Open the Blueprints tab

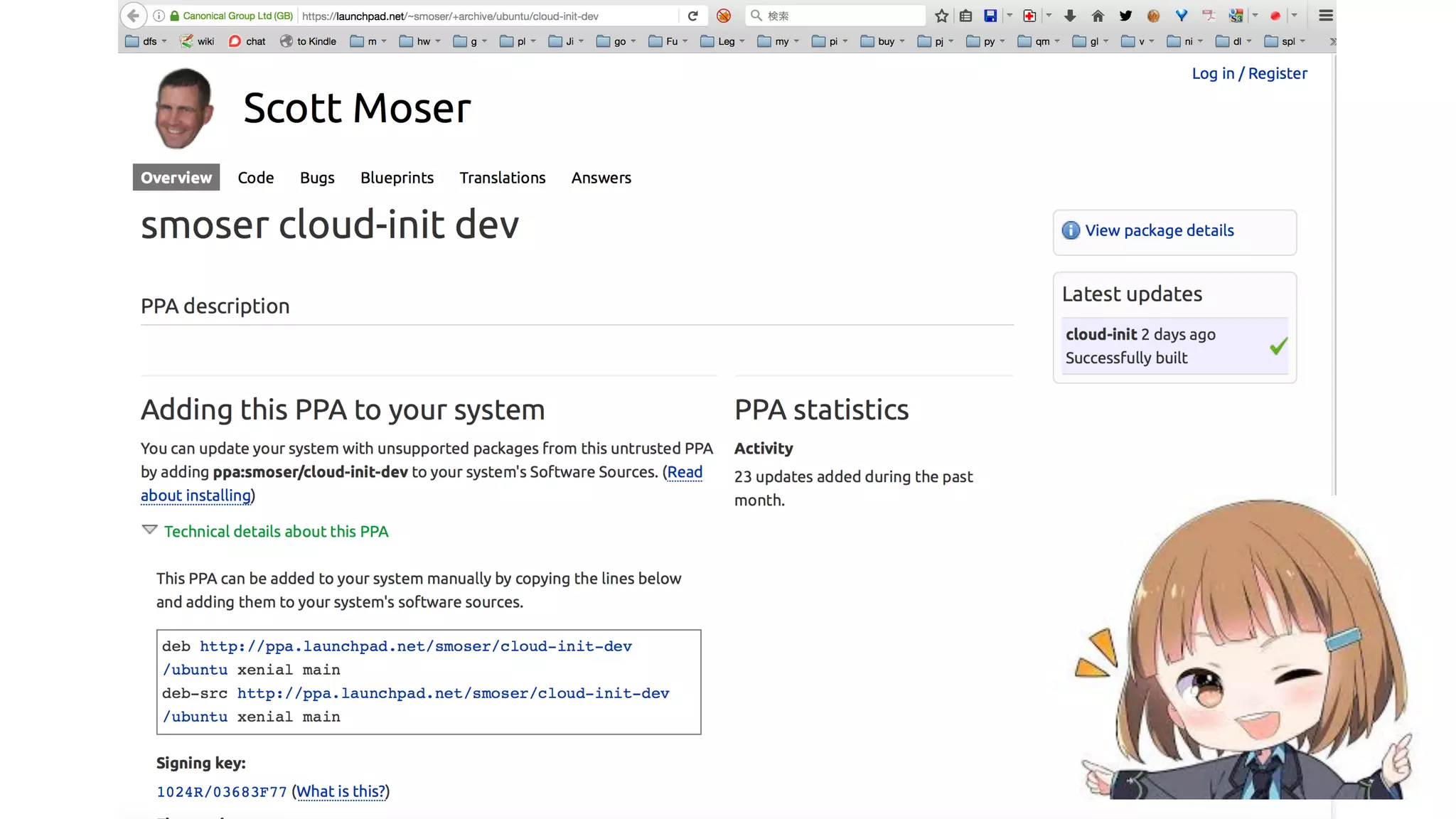397,178
